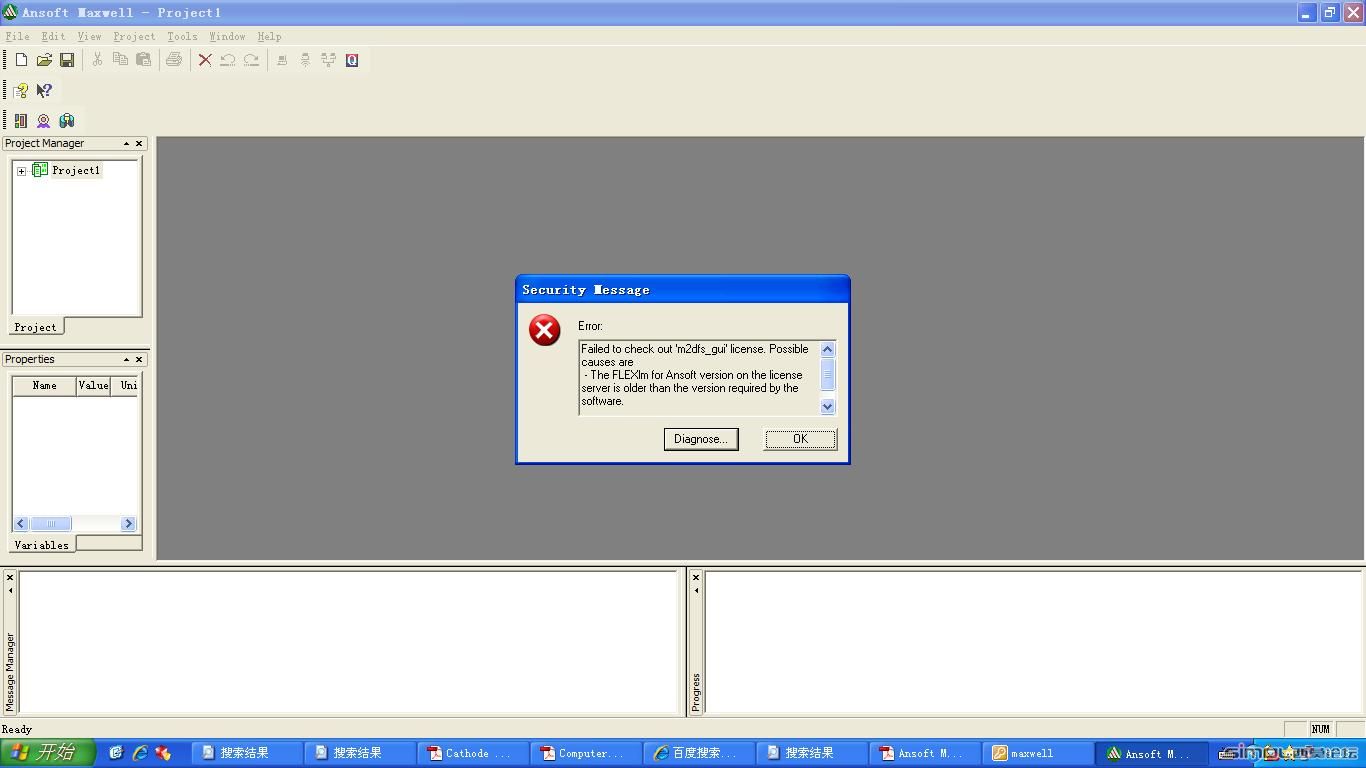
Task: Click the NUM status bar indicator
Action: click(x=1321, y=729)
